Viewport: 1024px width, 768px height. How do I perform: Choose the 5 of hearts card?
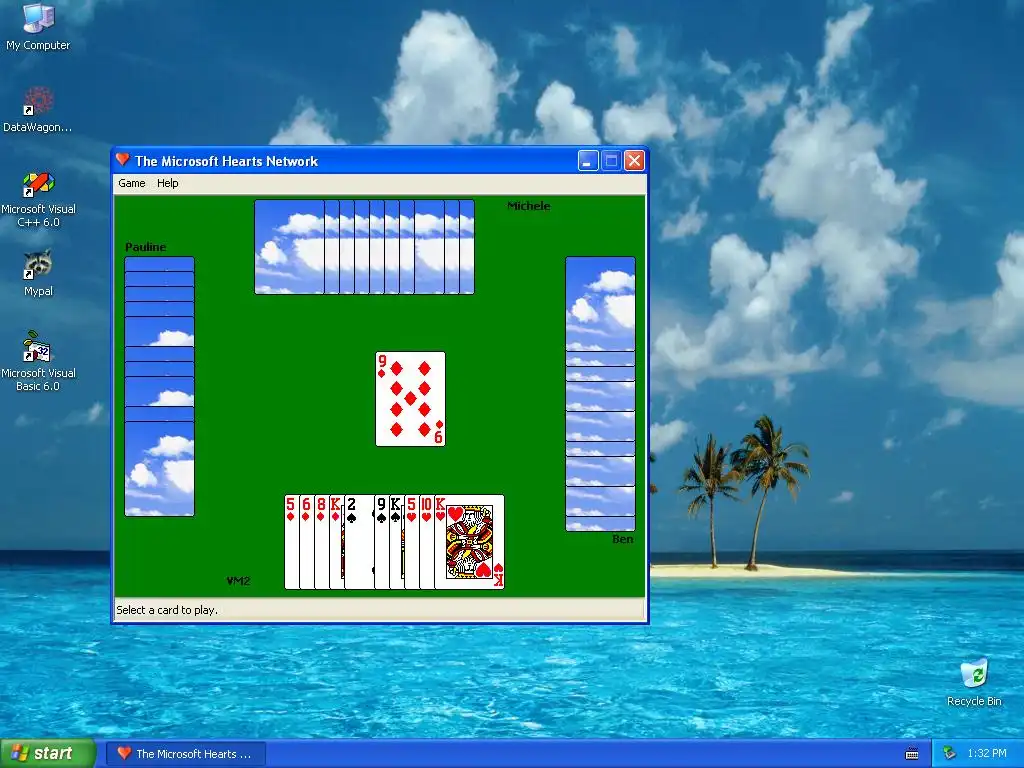[x=411, y=542]
